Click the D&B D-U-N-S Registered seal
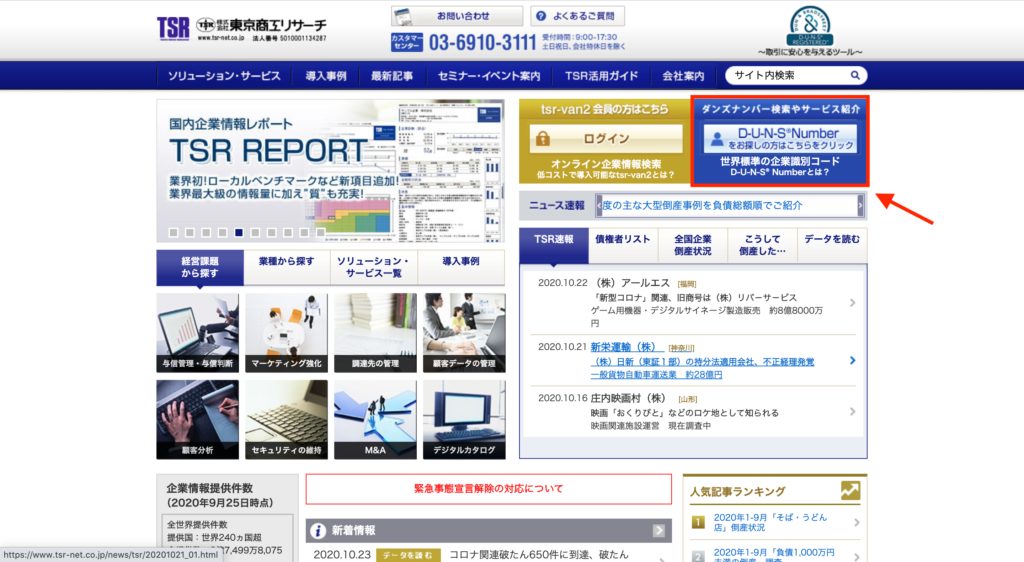The image size is (1024, 562). [810, 25]
